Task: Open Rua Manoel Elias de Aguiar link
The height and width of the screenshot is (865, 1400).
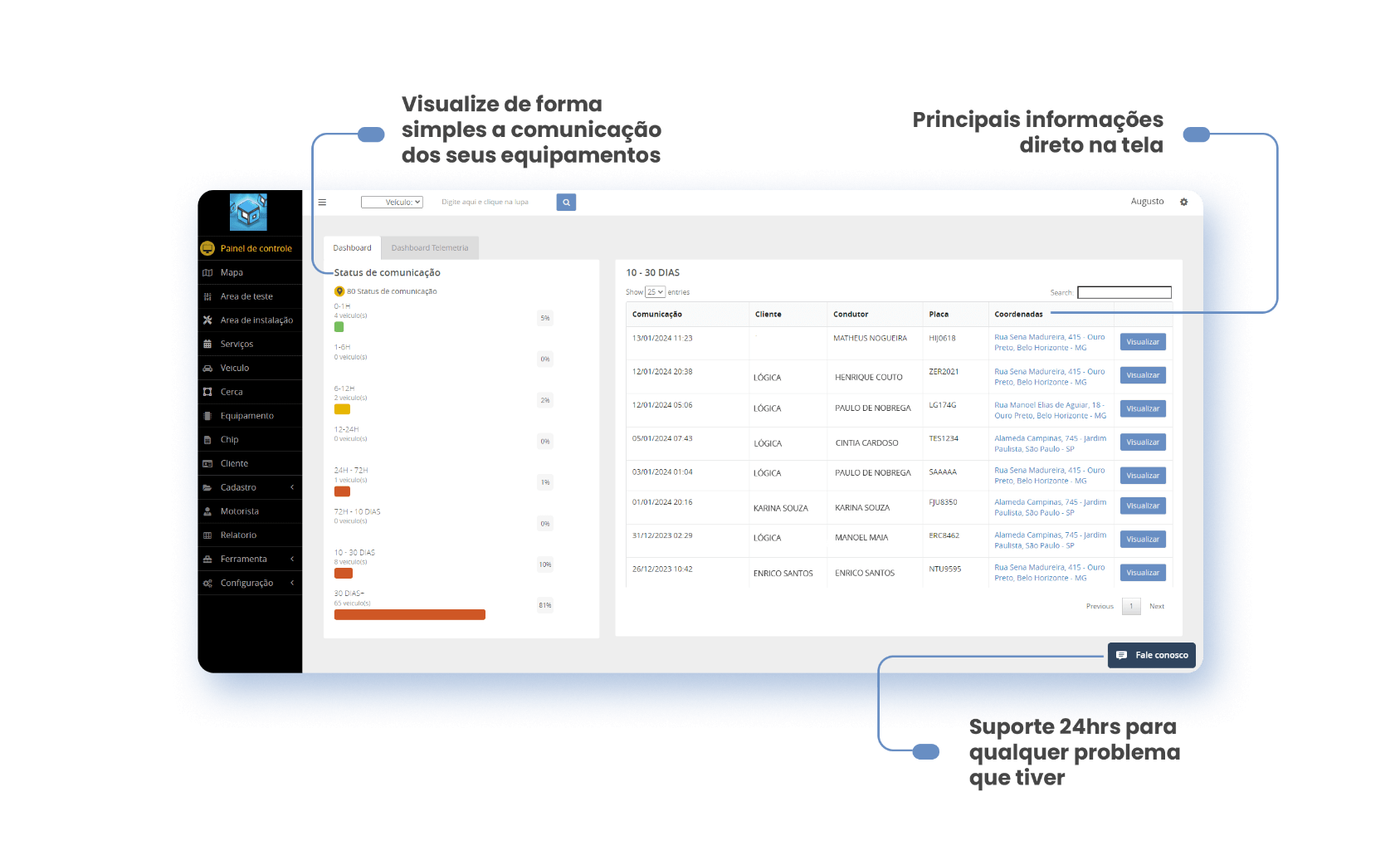Action: (1050, 411)
